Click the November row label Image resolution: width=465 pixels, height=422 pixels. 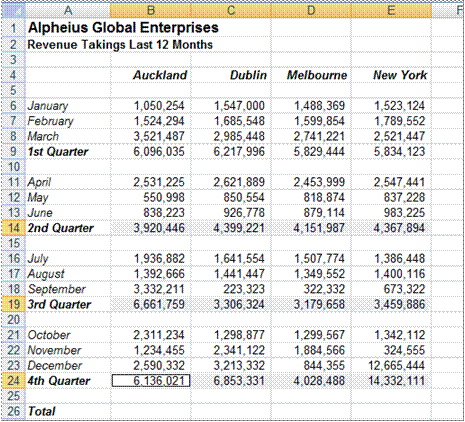[x=68, y=350]
